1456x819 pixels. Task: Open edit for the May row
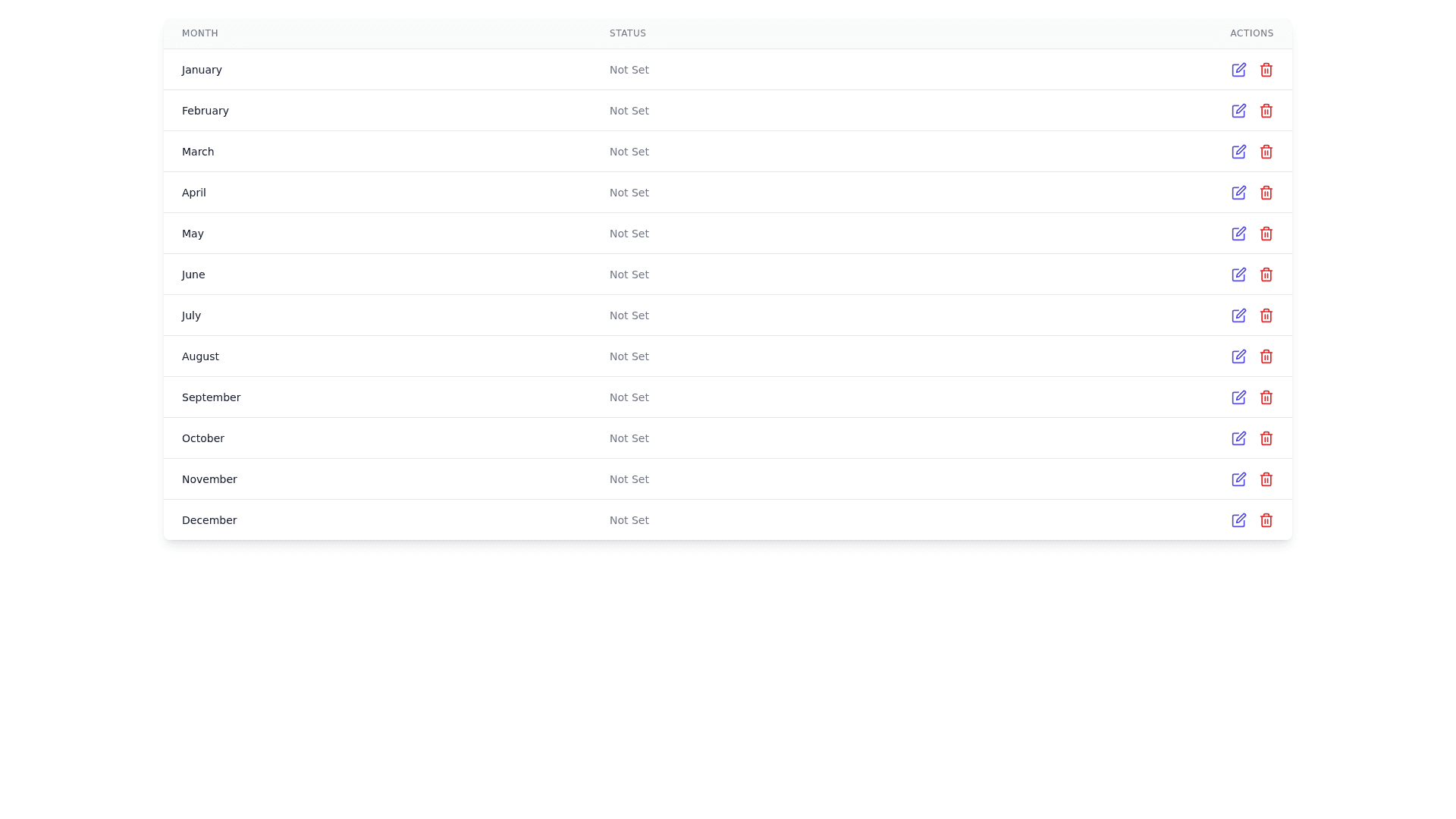[1238, 234]
